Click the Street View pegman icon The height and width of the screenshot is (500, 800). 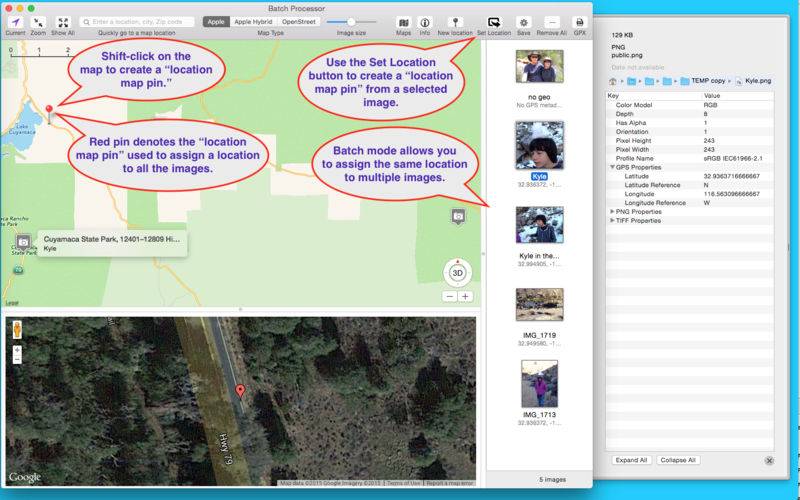(x=17, y=330)
